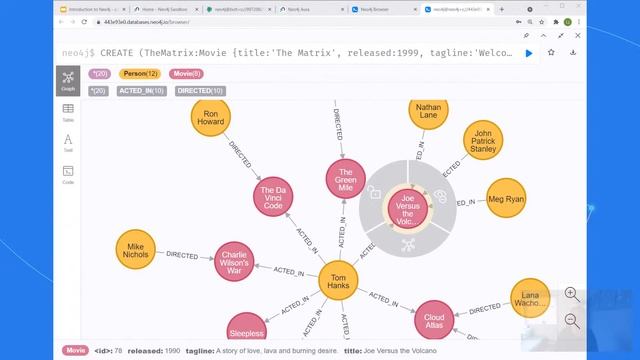Expand child relationships of Joe Versus node

click(x=408, y=245)
